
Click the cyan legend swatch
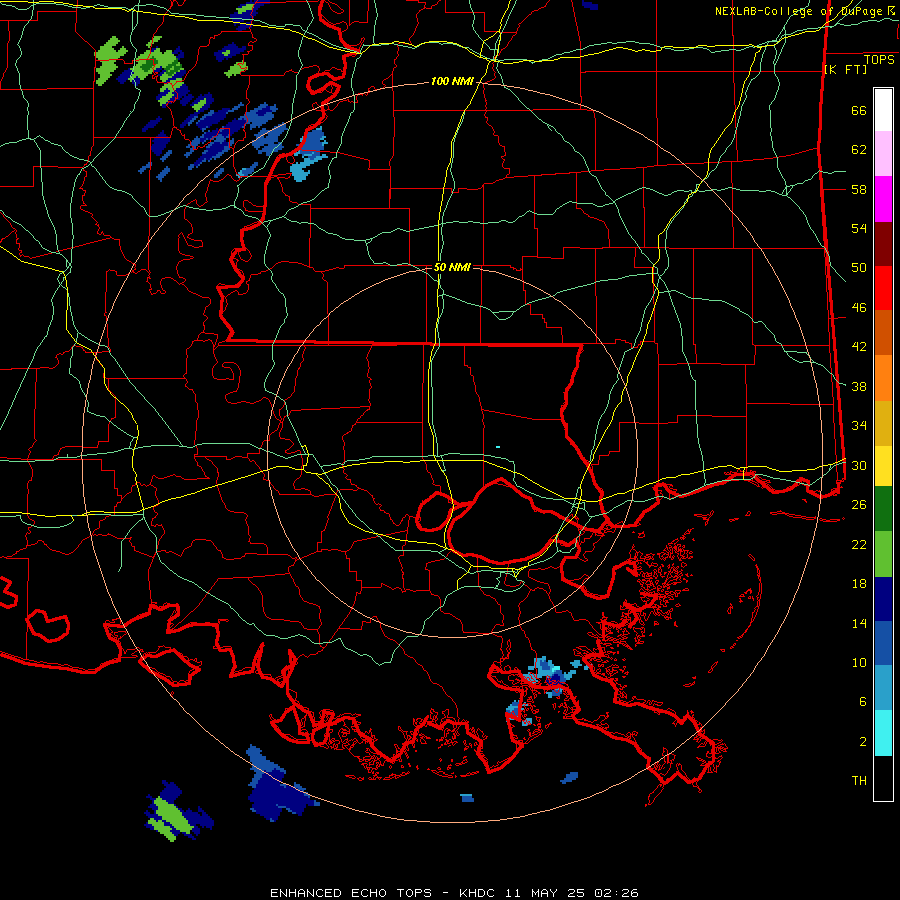883,733
